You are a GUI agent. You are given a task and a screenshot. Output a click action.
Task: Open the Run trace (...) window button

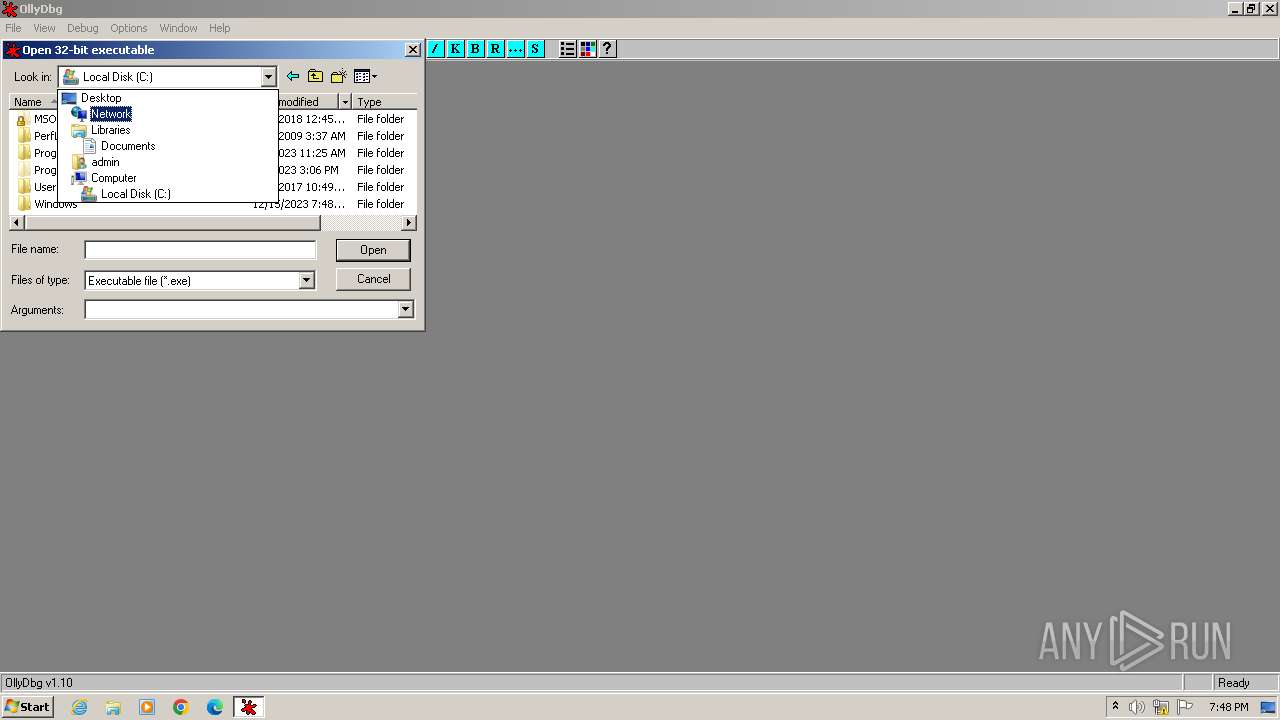516,49
